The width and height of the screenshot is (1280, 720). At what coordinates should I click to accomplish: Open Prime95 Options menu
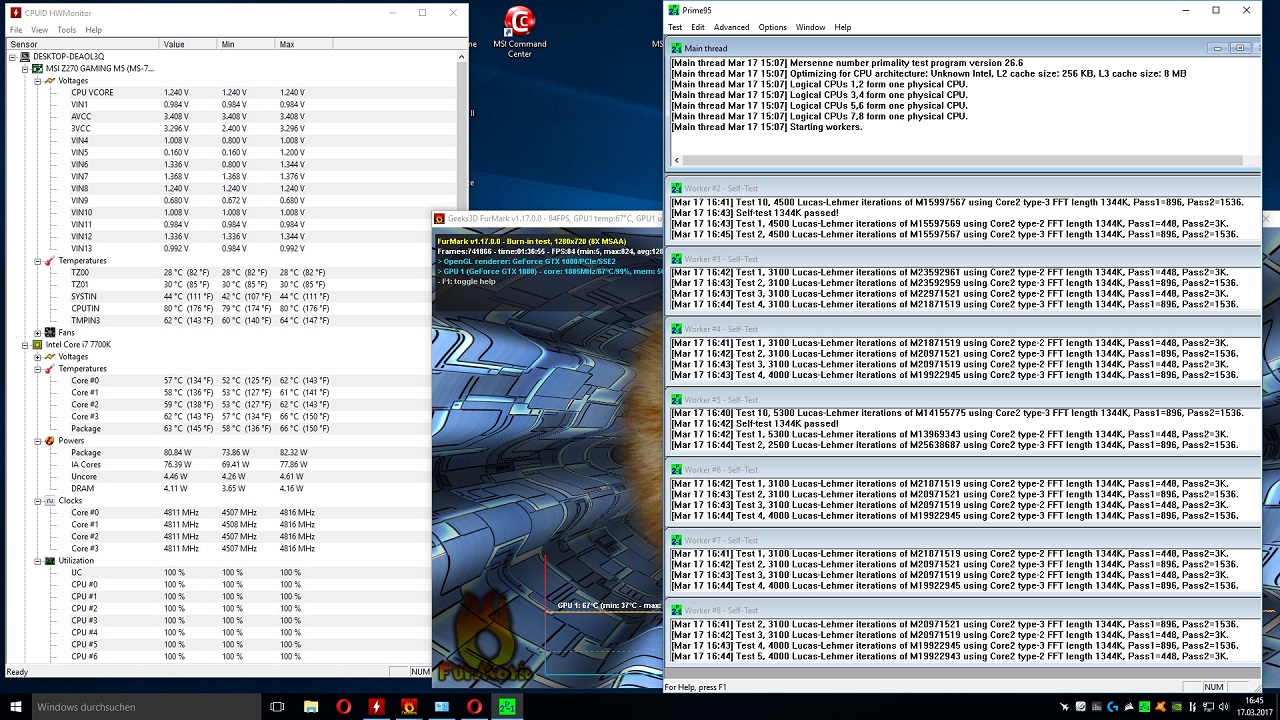pyautogui.click(x=772, y=27)
